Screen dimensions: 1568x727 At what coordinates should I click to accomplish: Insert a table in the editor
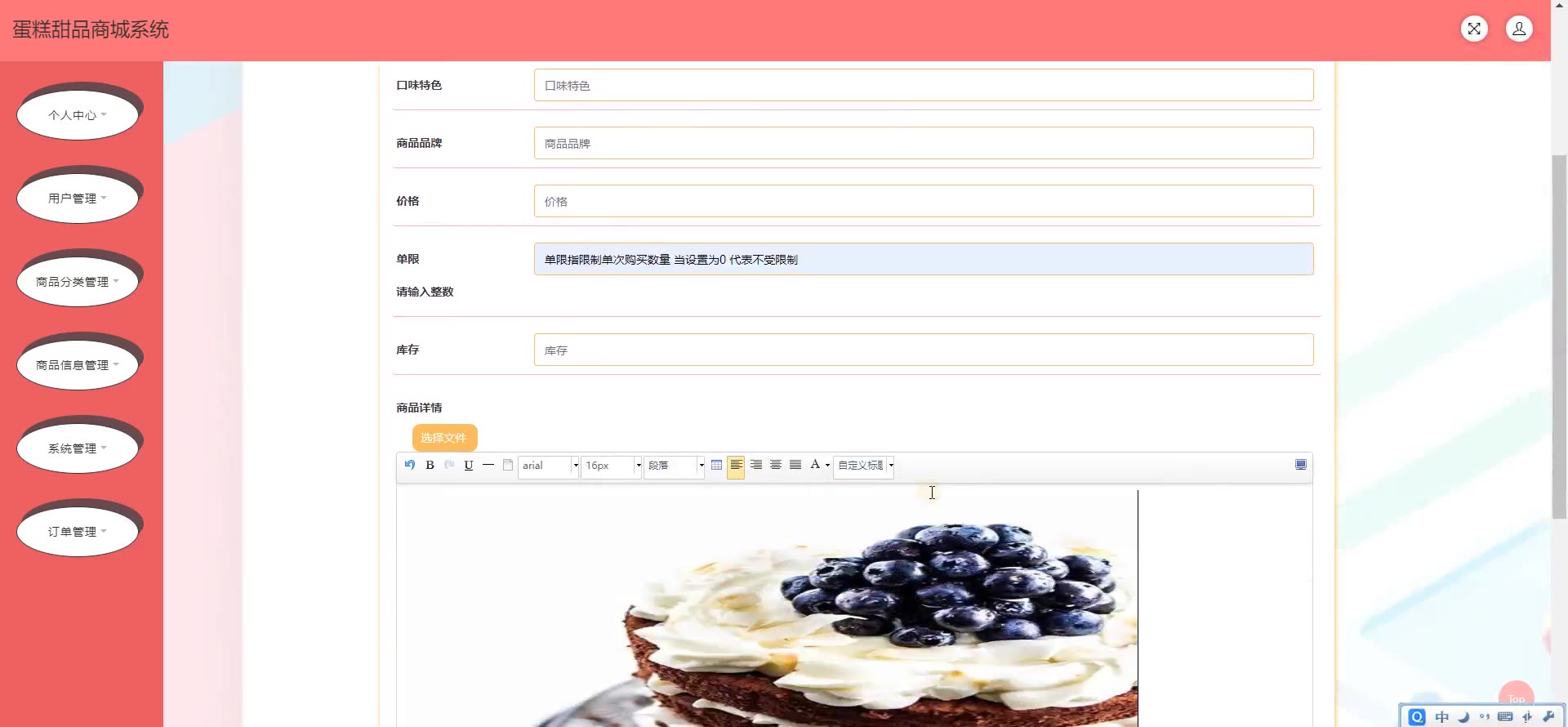pyautogui.click(x=716, y=465)
